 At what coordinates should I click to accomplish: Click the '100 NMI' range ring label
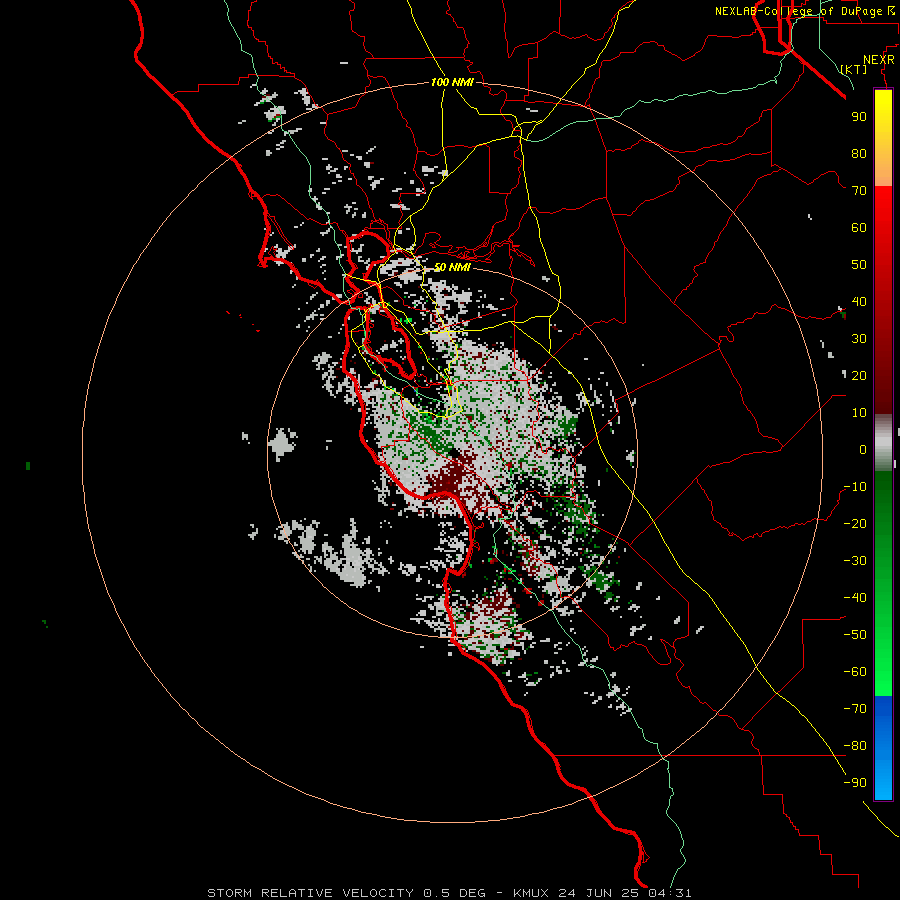[x=452, y=82]
